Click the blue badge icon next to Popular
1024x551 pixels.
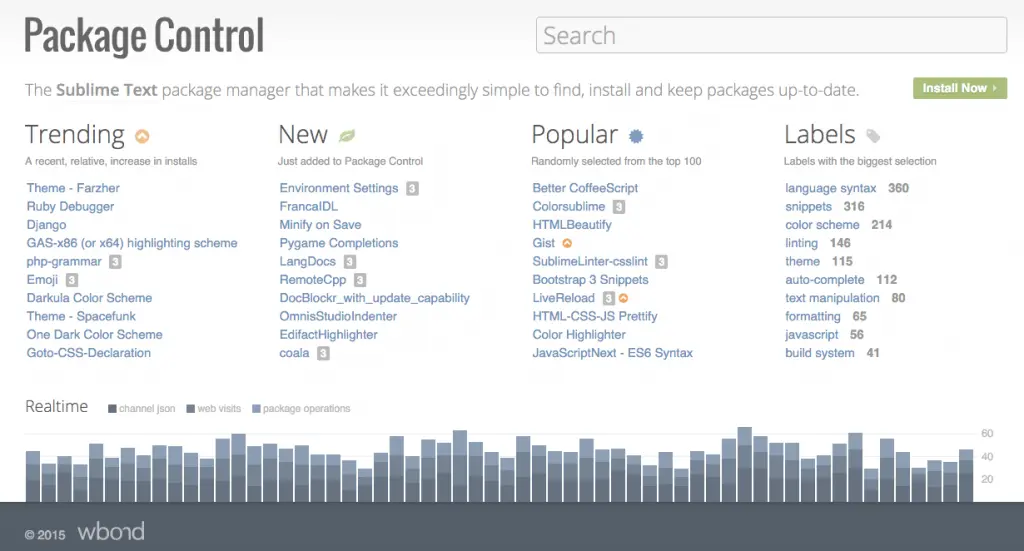[636, 136]
